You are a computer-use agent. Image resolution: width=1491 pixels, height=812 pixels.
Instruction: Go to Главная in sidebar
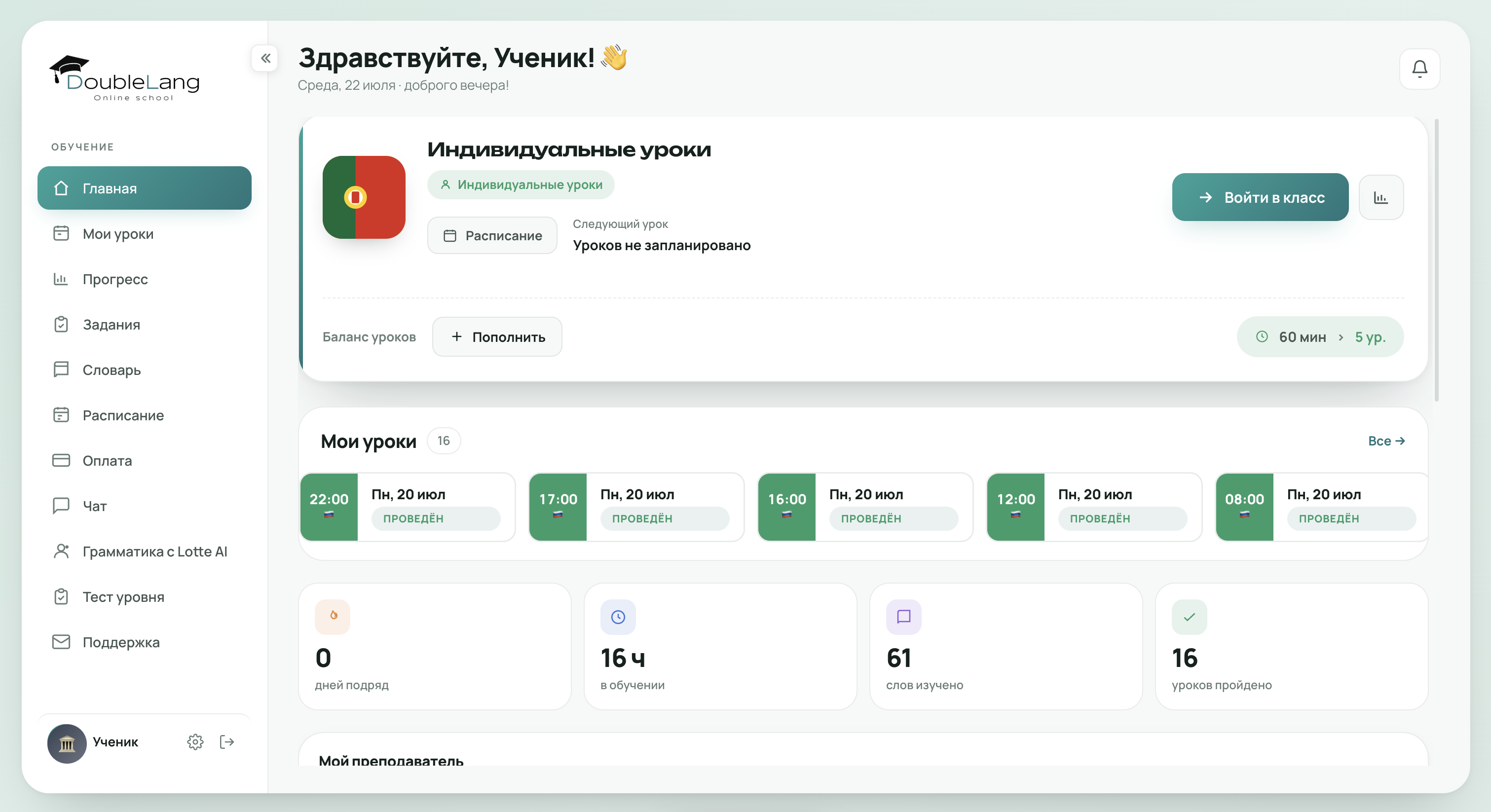(144, 188)
